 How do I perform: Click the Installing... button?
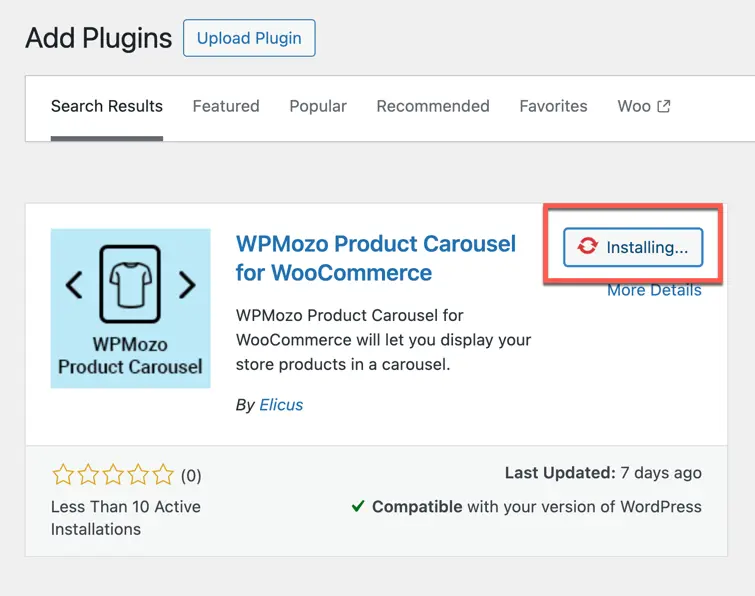point(633,248)
